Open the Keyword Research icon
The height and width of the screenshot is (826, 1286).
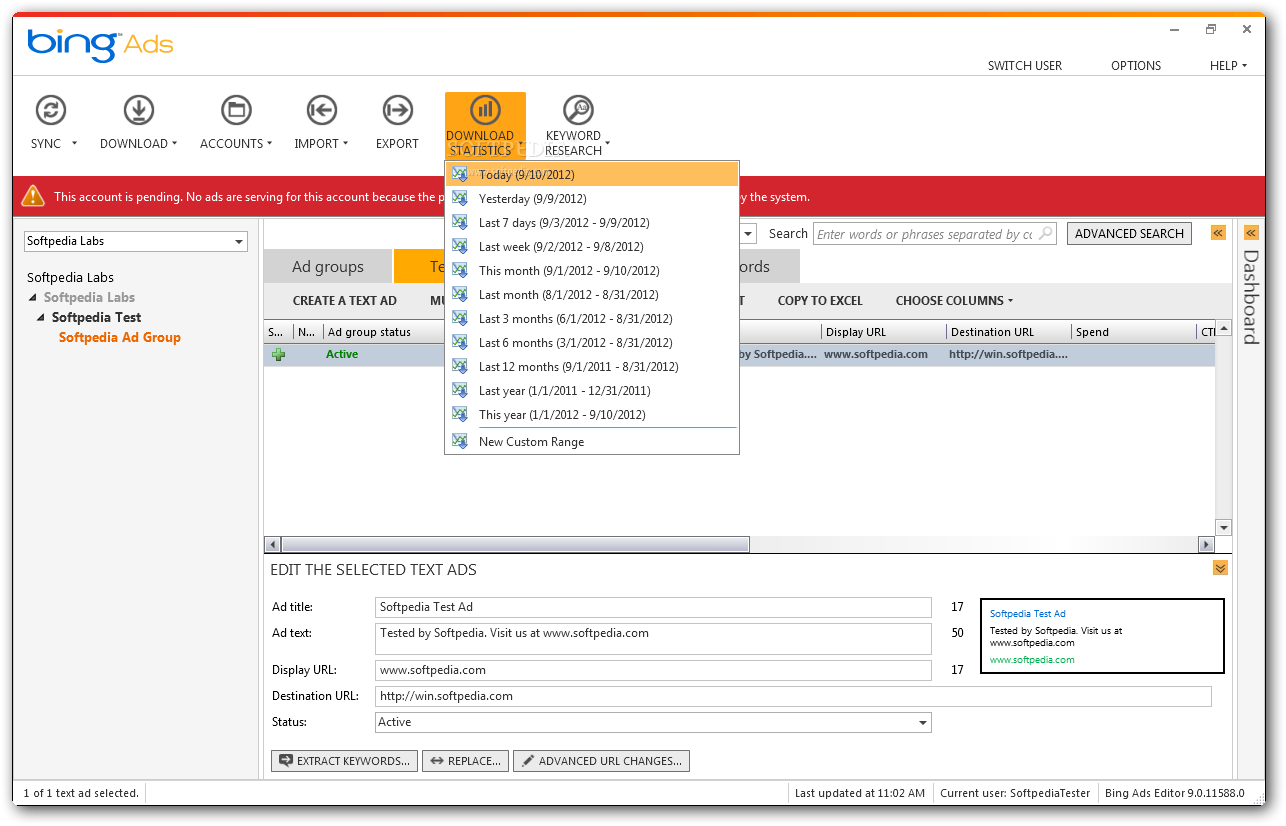(578, 109)
